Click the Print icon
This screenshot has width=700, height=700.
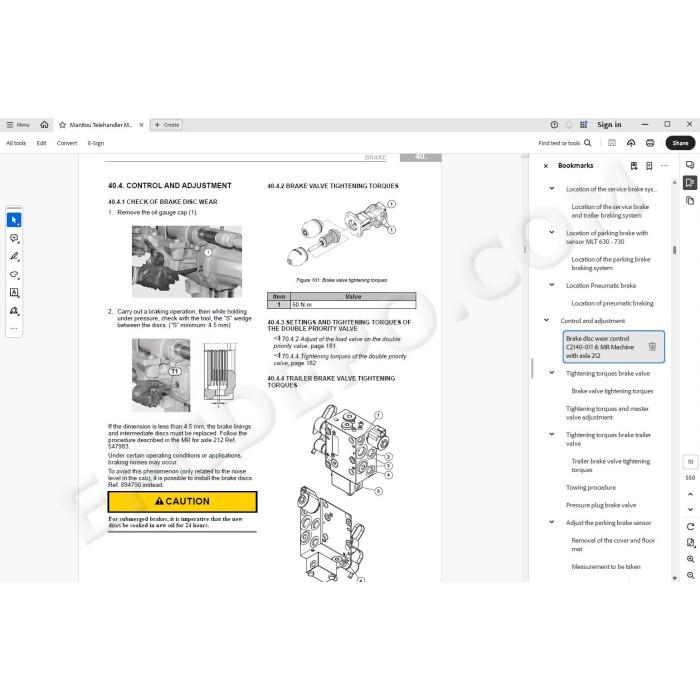650,143
